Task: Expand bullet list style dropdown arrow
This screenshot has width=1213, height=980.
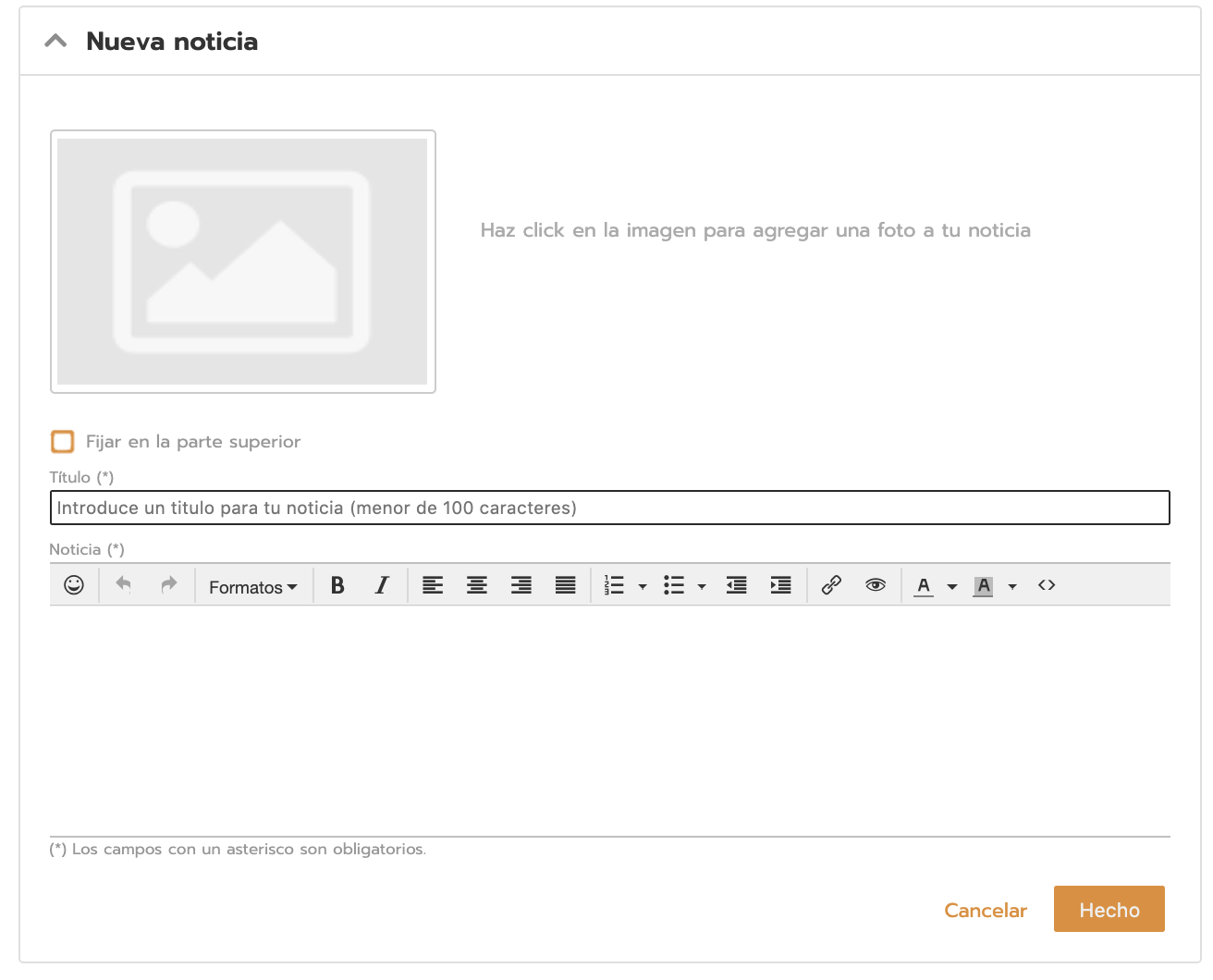Action: [702, 586]
